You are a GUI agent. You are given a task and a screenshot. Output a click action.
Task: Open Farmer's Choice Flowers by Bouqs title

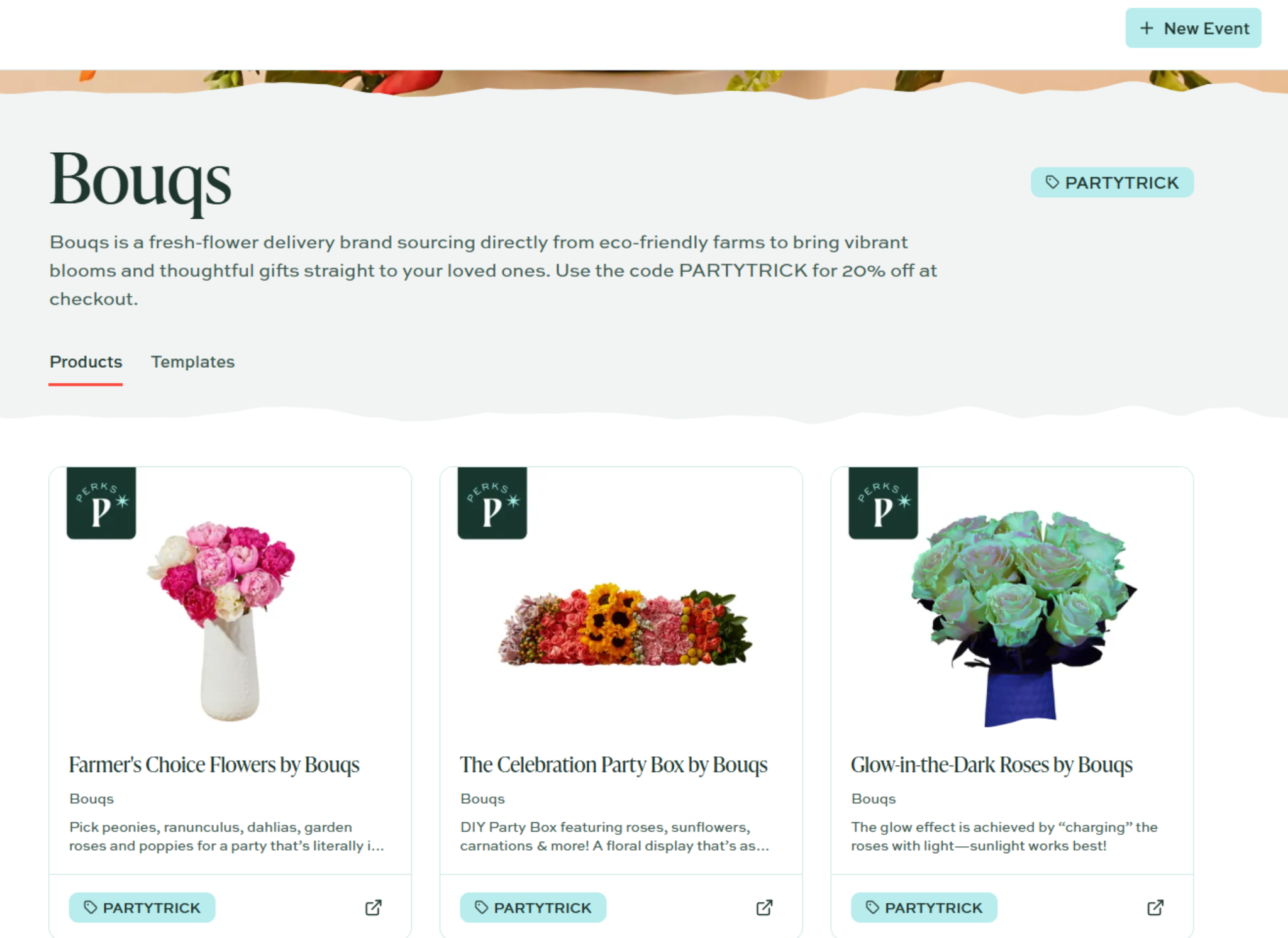(214, 764)
